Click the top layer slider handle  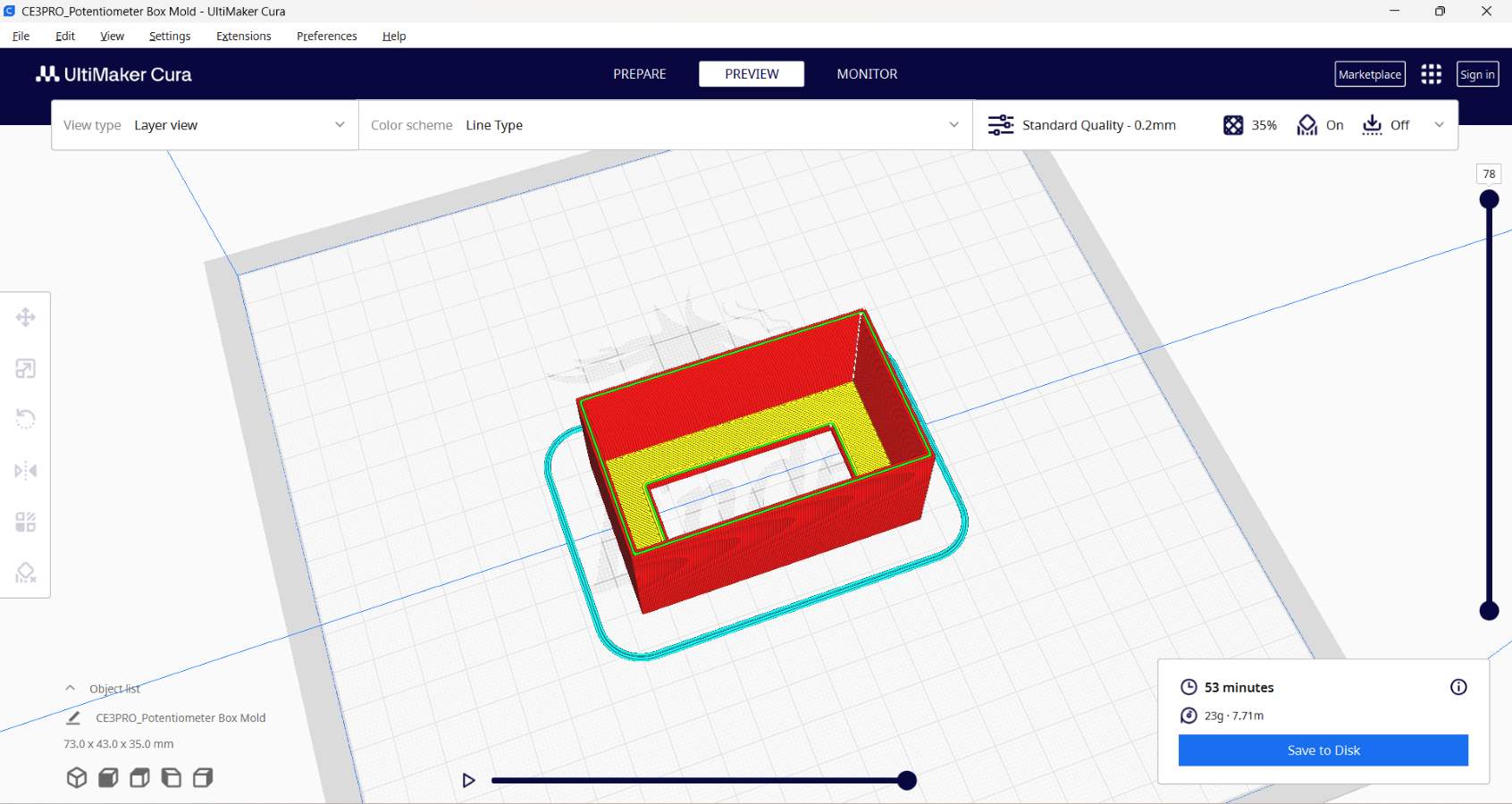1489,199
